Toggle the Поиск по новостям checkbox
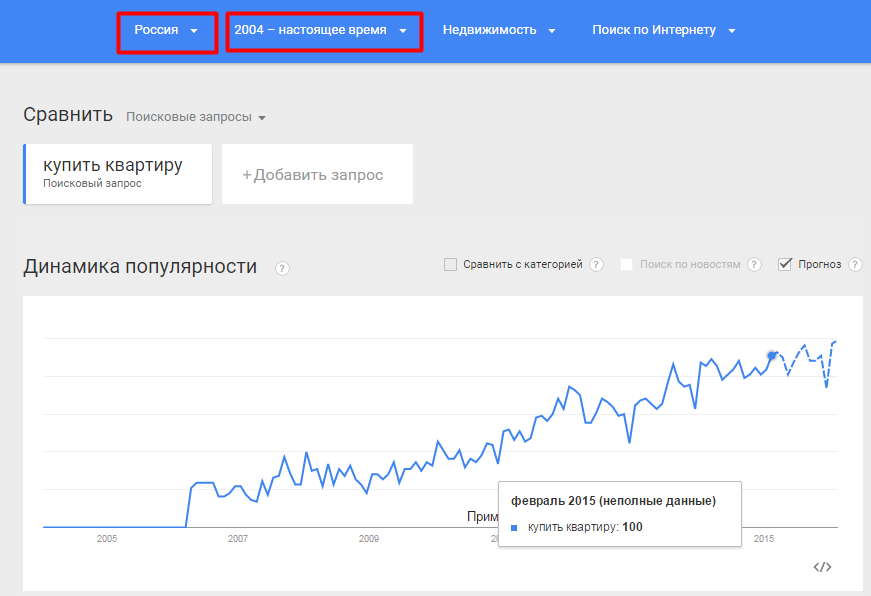The height and width of the screenshot is (596, 871). pos(627,264)
